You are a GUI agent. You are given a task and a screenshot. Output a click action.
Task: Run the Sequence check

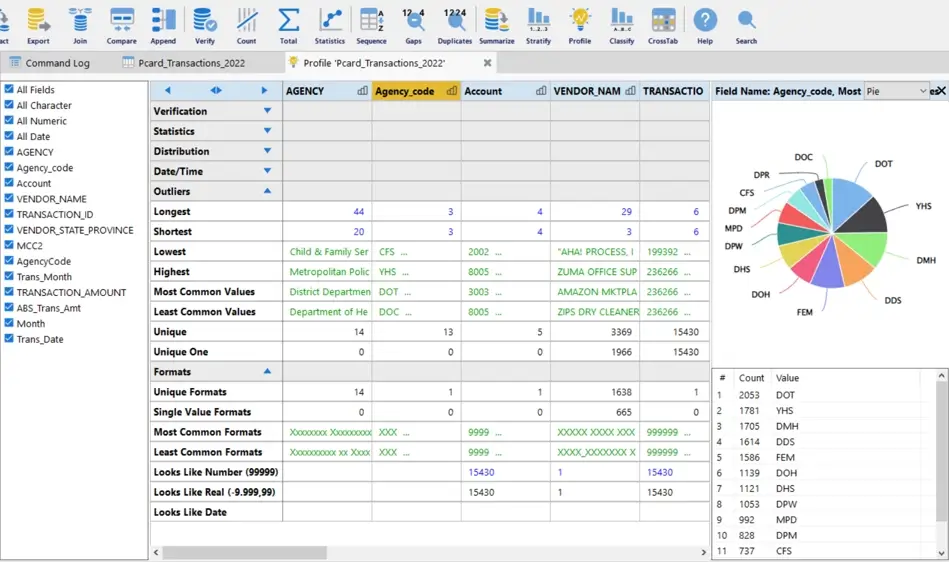click(x=372, y=25)
